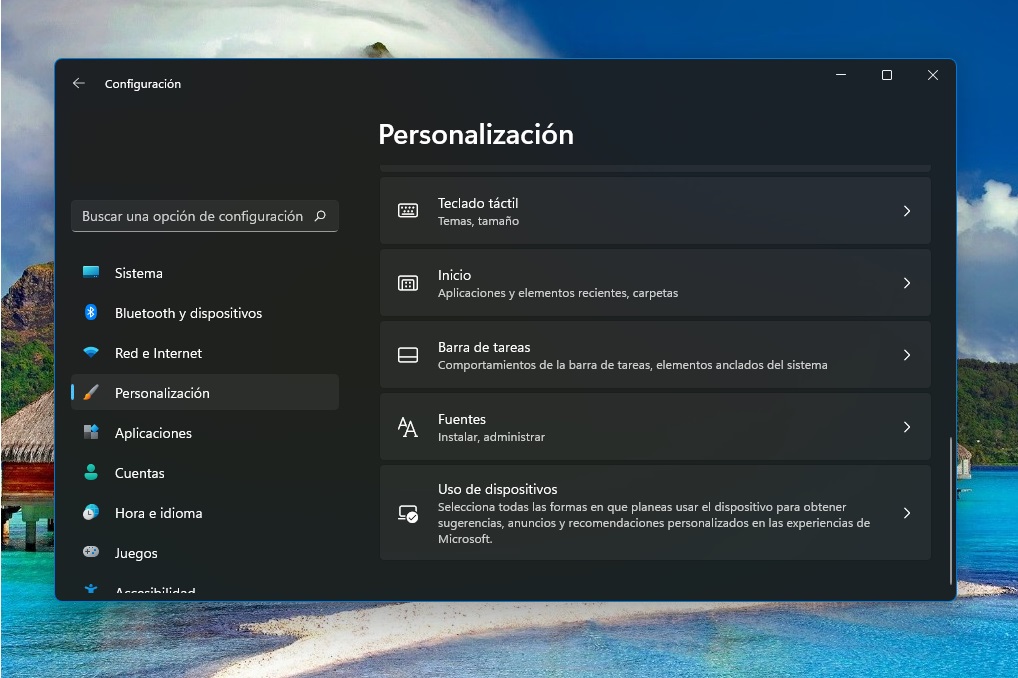Select the Red e Internet globe icon
The width and height of the screenshot is (1018, 678).
click(x=92, y=352)
